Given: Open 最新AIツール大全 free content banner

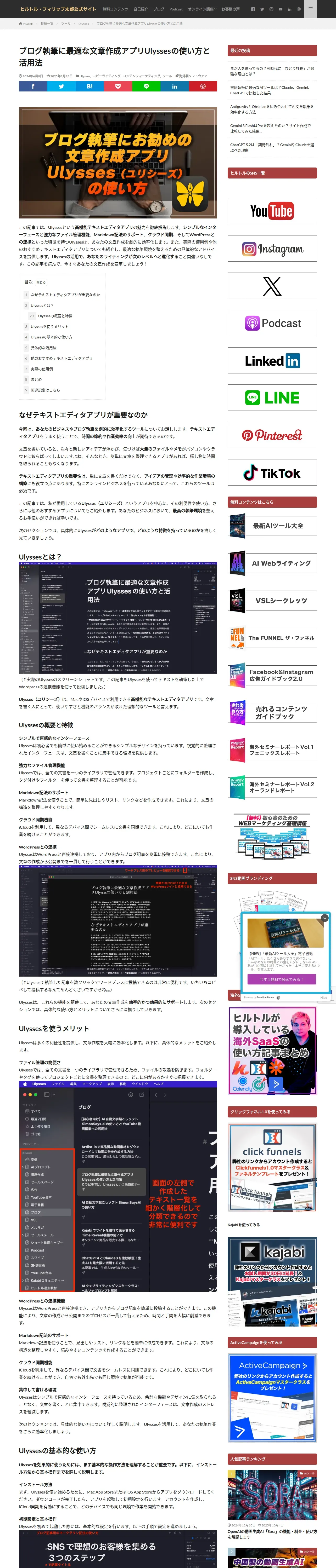Looking at the screenshot, I should click(272, 526).
